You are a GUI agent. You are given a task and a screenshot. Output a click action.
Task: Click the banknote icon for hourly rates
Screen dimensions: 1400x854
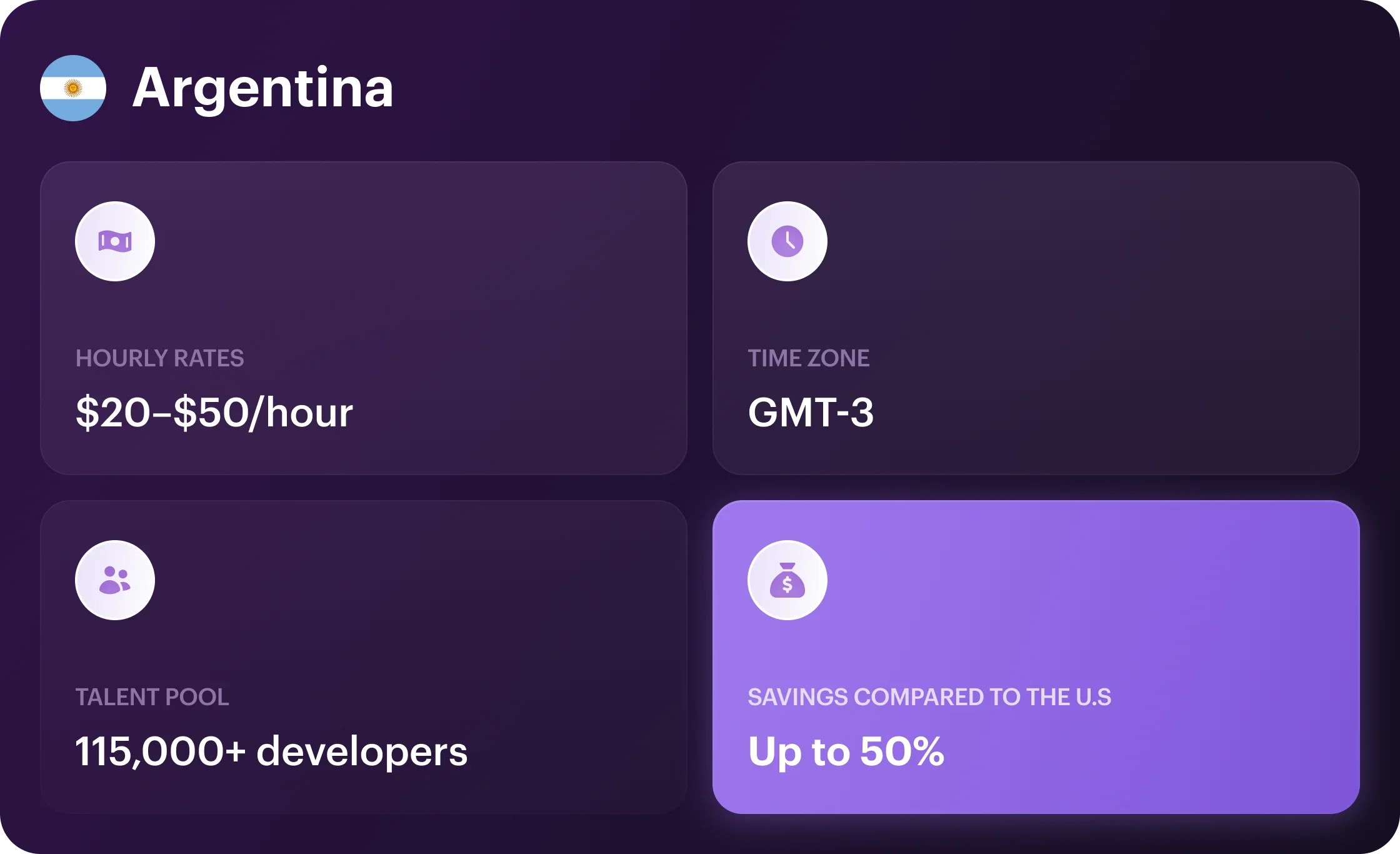(115, 241)
